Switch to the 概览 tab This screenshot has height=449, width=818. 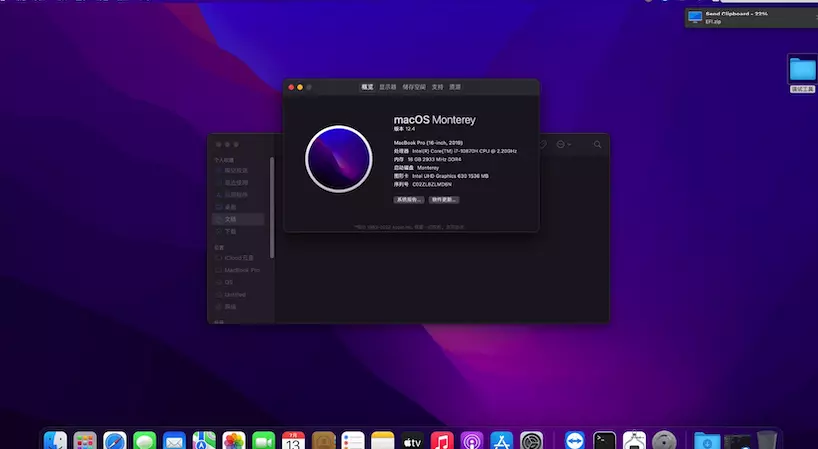point(367,87)
